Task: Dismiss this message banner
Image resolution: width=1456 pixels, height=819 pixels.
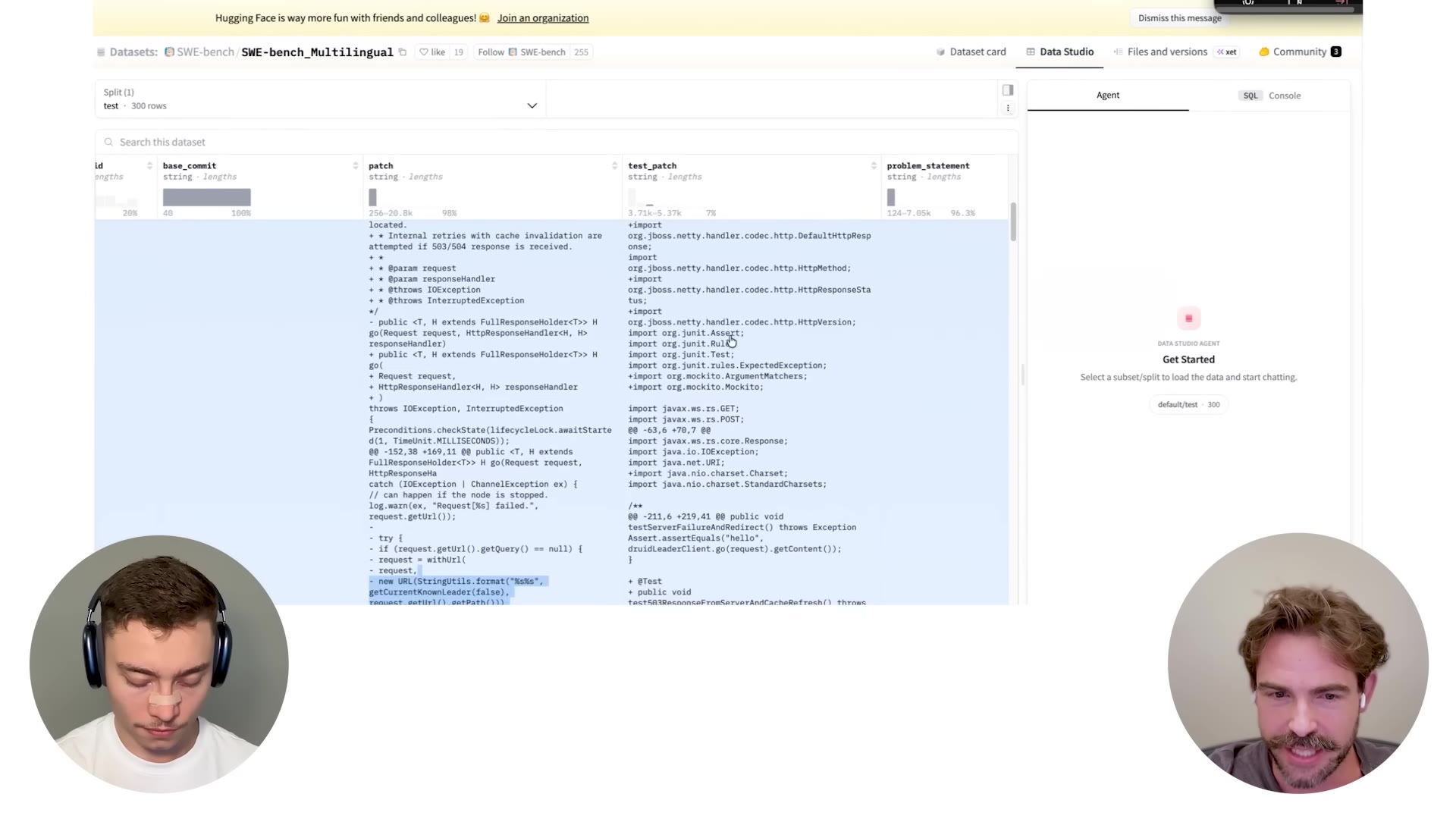Action: (x=1179, y=18)
